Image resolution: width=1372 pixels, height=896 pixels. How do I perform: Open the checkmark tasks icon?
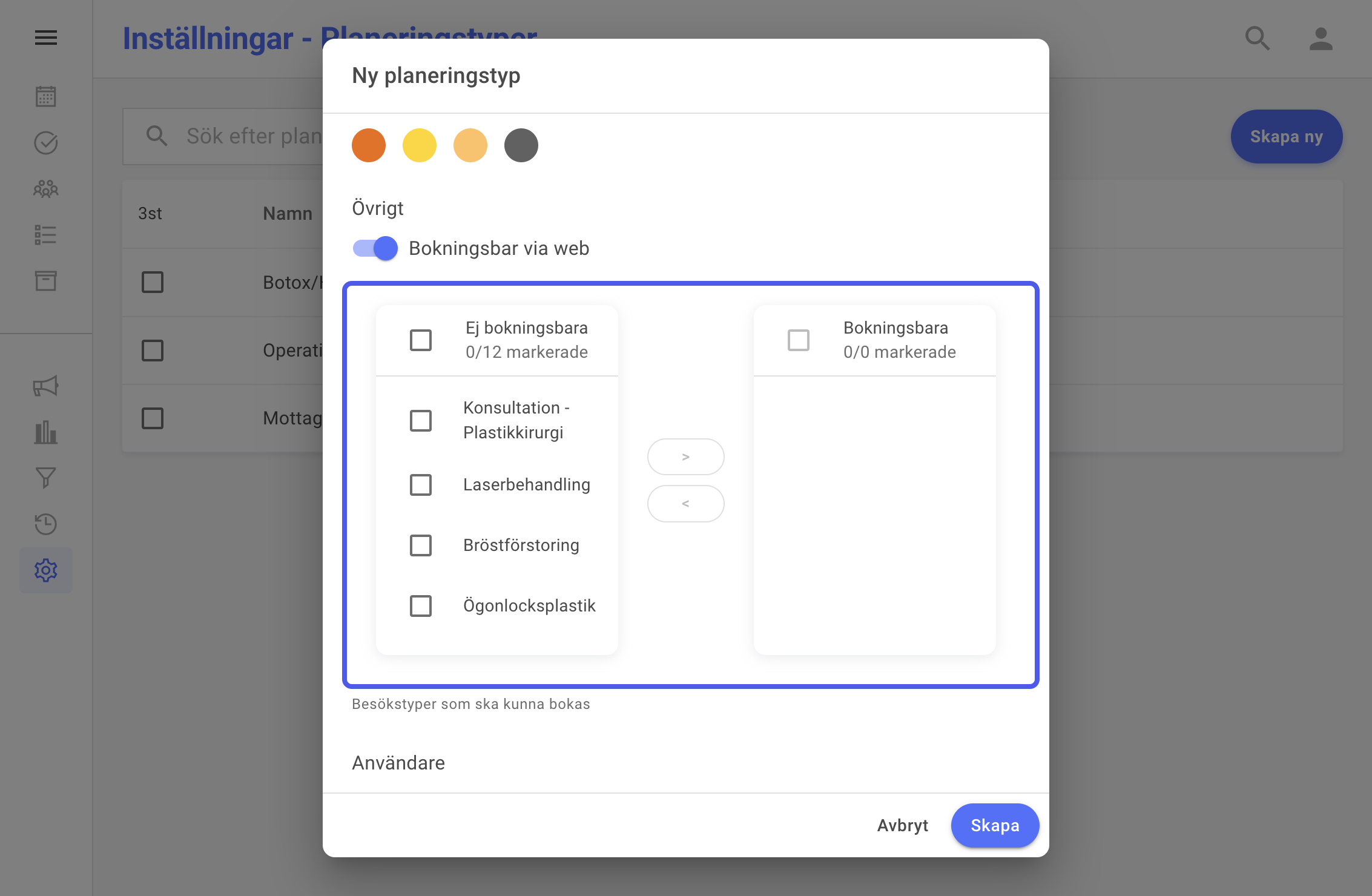click(46, 143)
